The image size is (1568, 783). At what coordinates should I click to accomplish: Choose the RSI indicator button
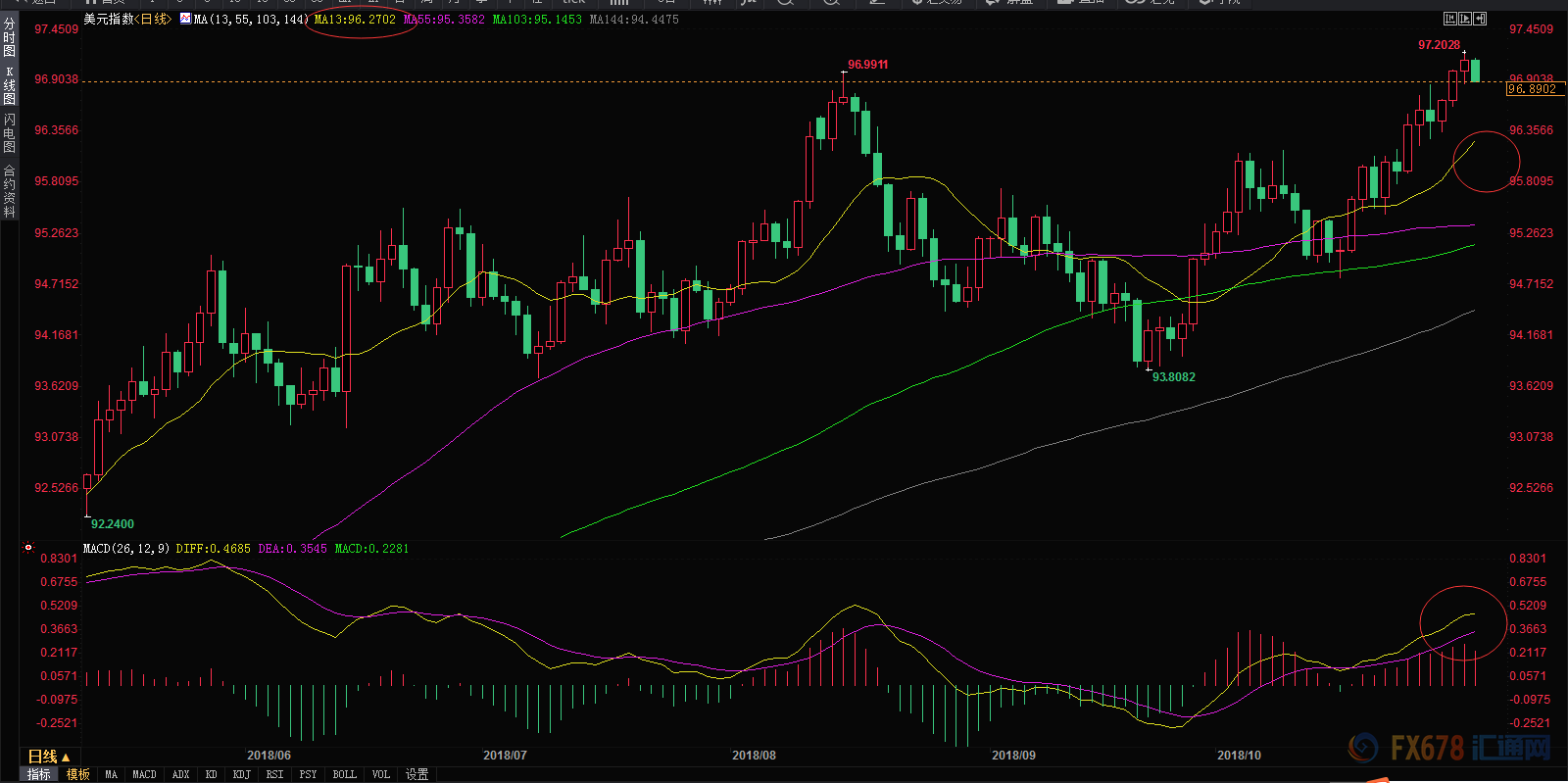click(x=274, y=774)
